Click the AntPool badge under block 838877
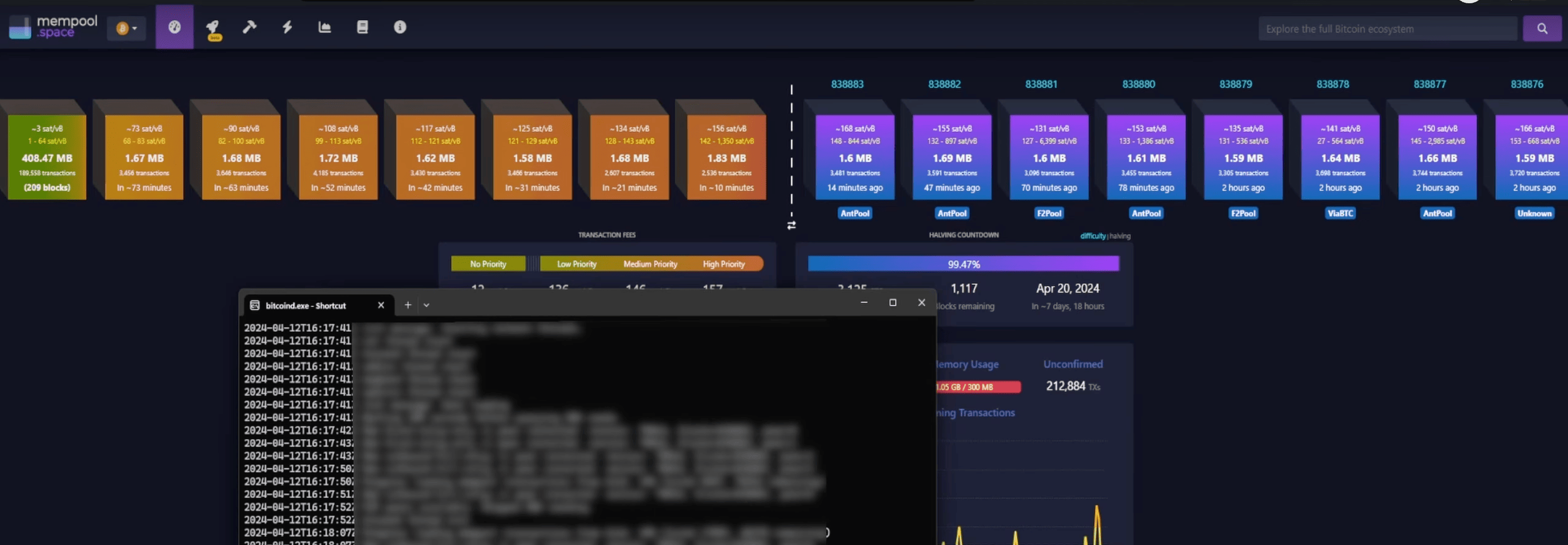 [1438, 213]
